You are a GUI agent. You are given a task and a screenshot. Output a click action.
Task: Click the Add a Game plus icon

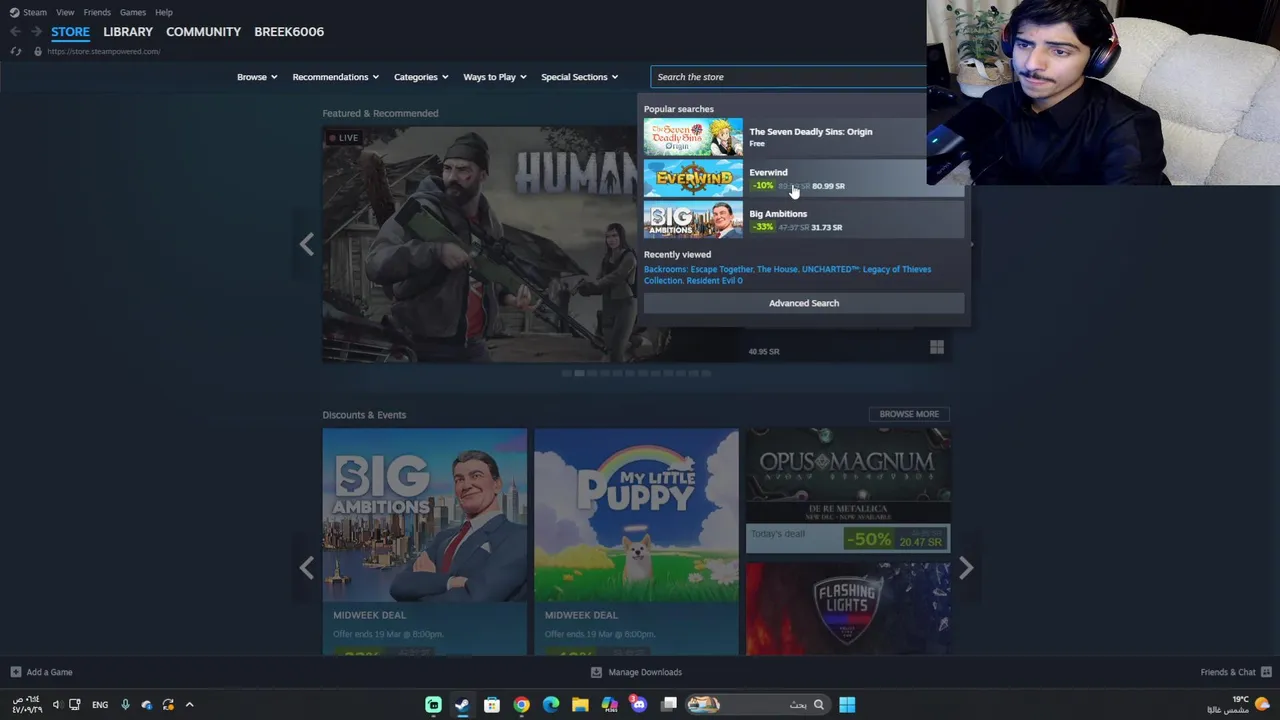[x=15, y=672]
